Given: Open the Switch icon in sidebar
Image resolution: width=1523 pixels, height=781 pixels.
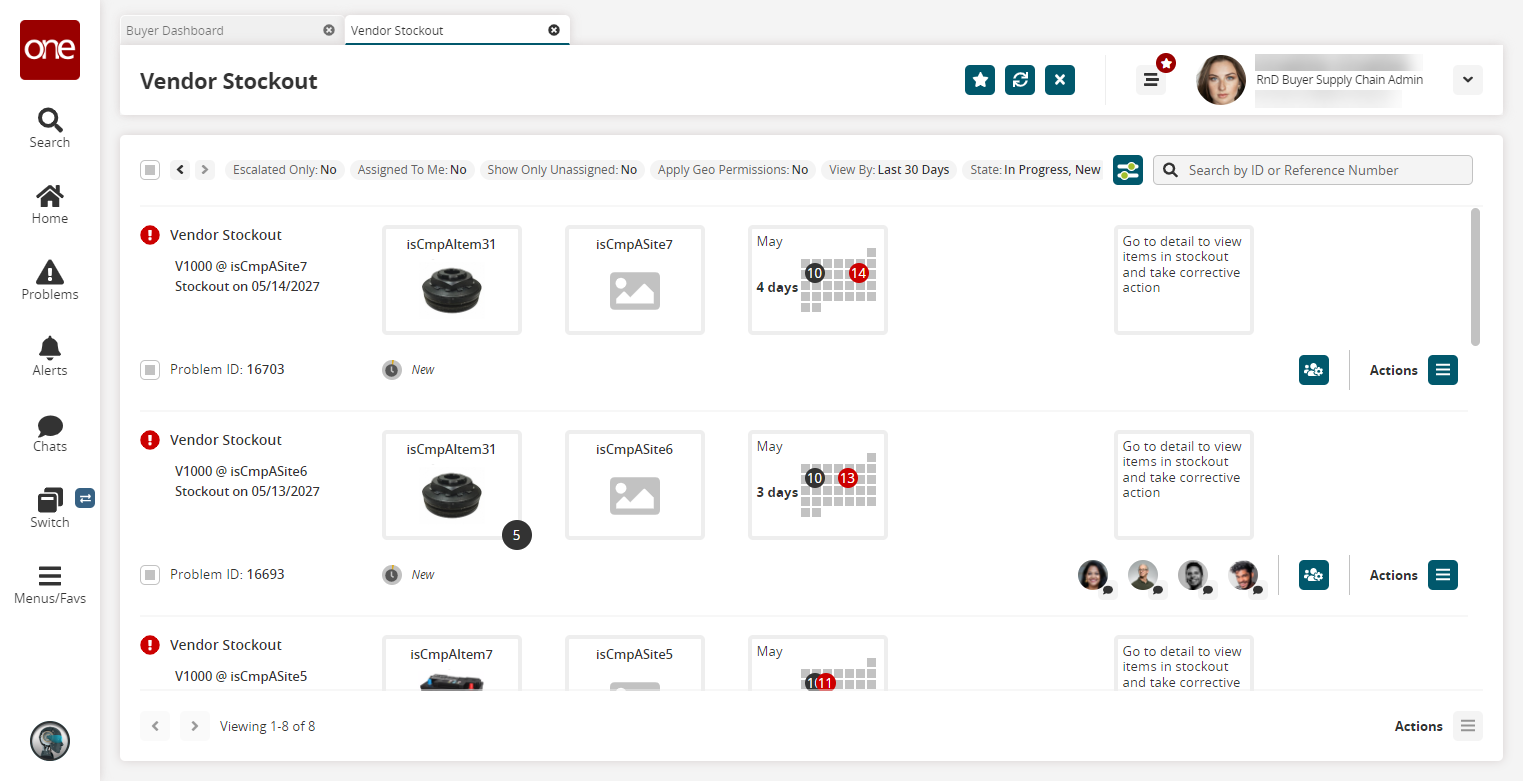Looking at the screenshot, I should pyautogui.click(x=50, y=507).
